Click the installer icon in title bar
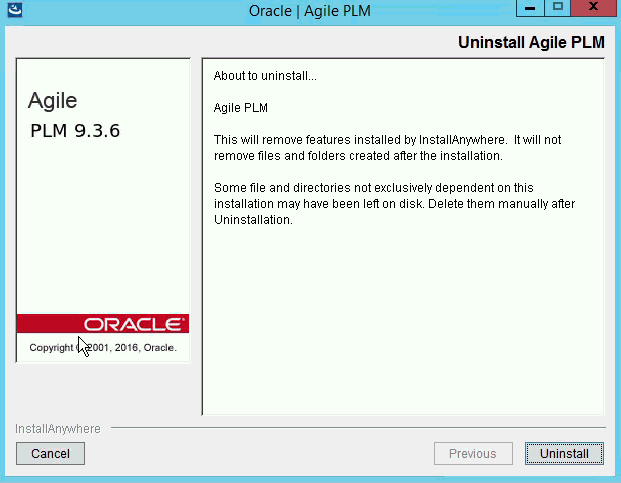Screen dimensions: 621x483 [x=15, y=10]
